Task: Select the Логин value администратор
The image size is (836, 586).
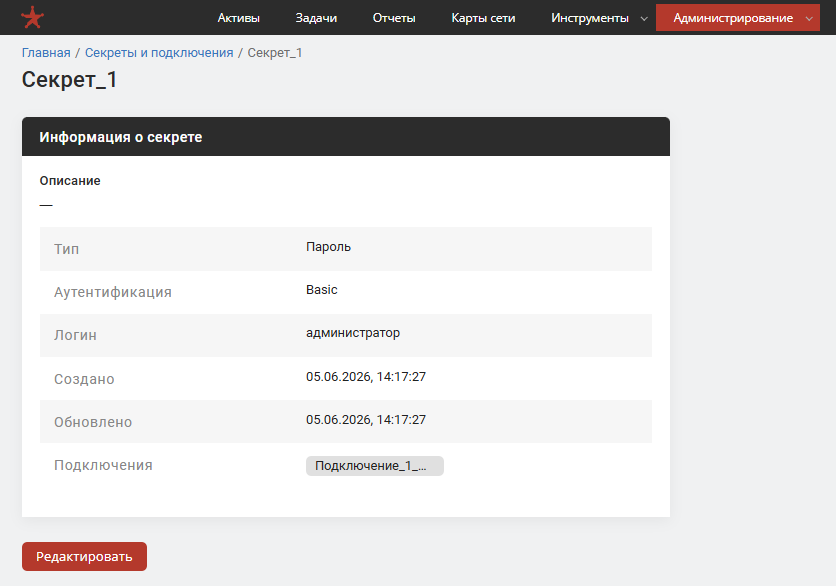Action: click(353, 333)
